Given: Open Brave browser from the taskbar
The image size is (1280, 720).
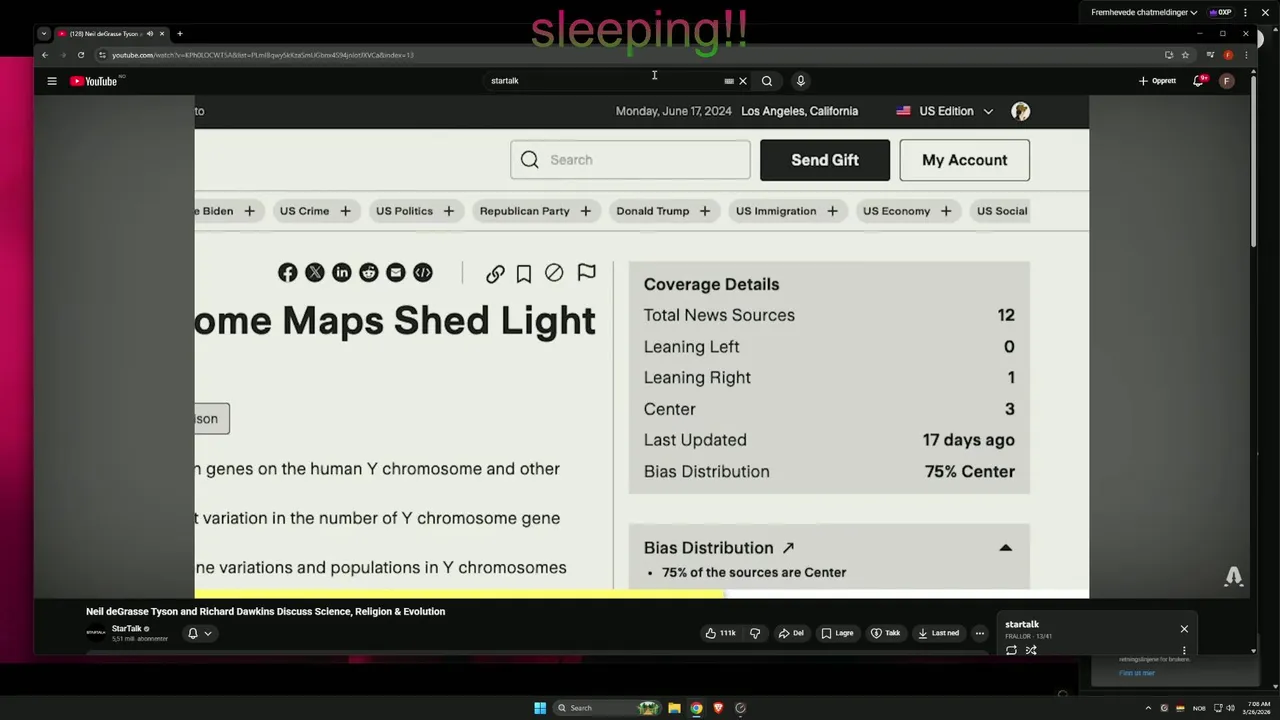Looking at the screenshot, I should (718, 708).
